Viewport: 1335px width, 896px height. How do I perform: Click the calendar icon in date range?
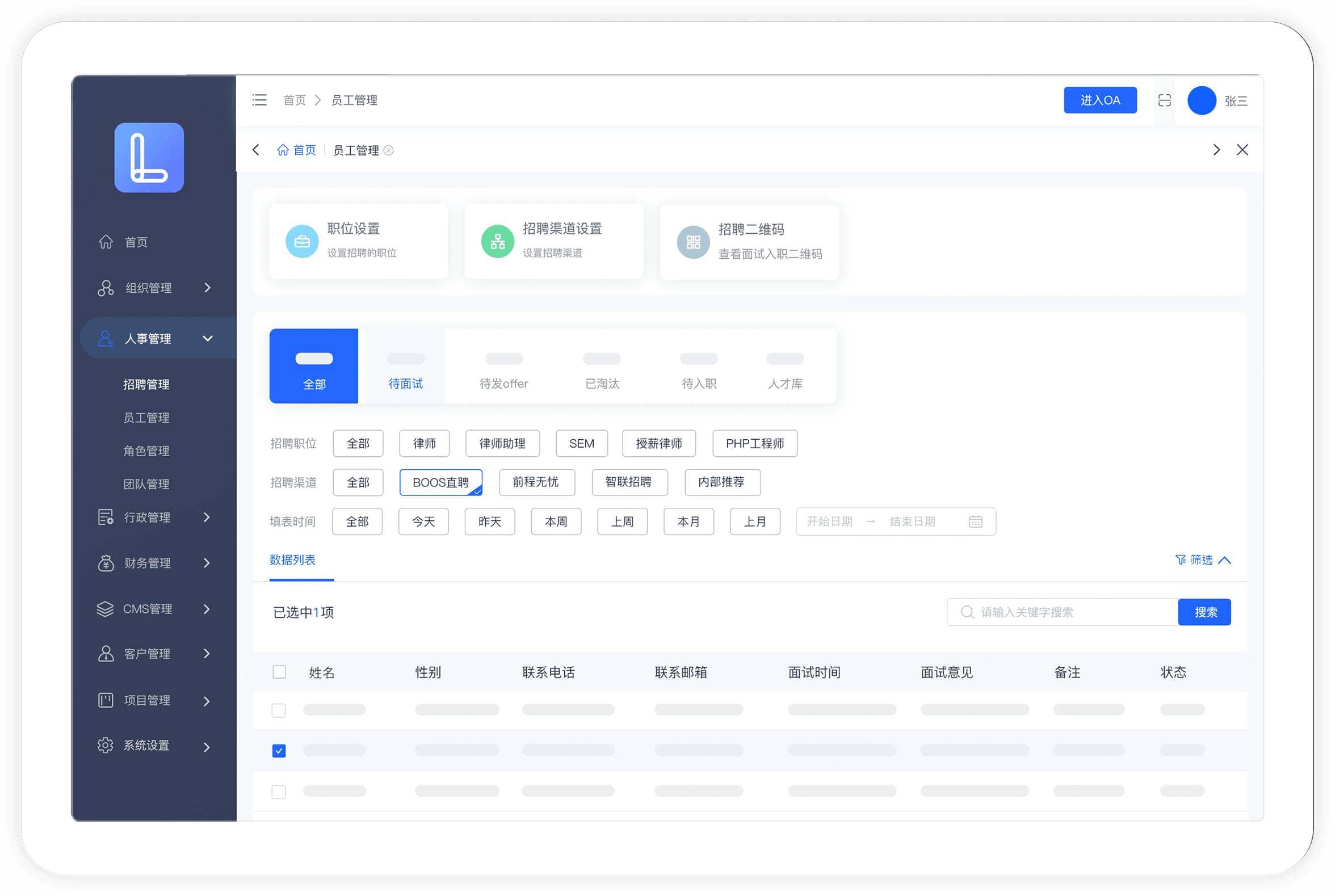(975, 521)
